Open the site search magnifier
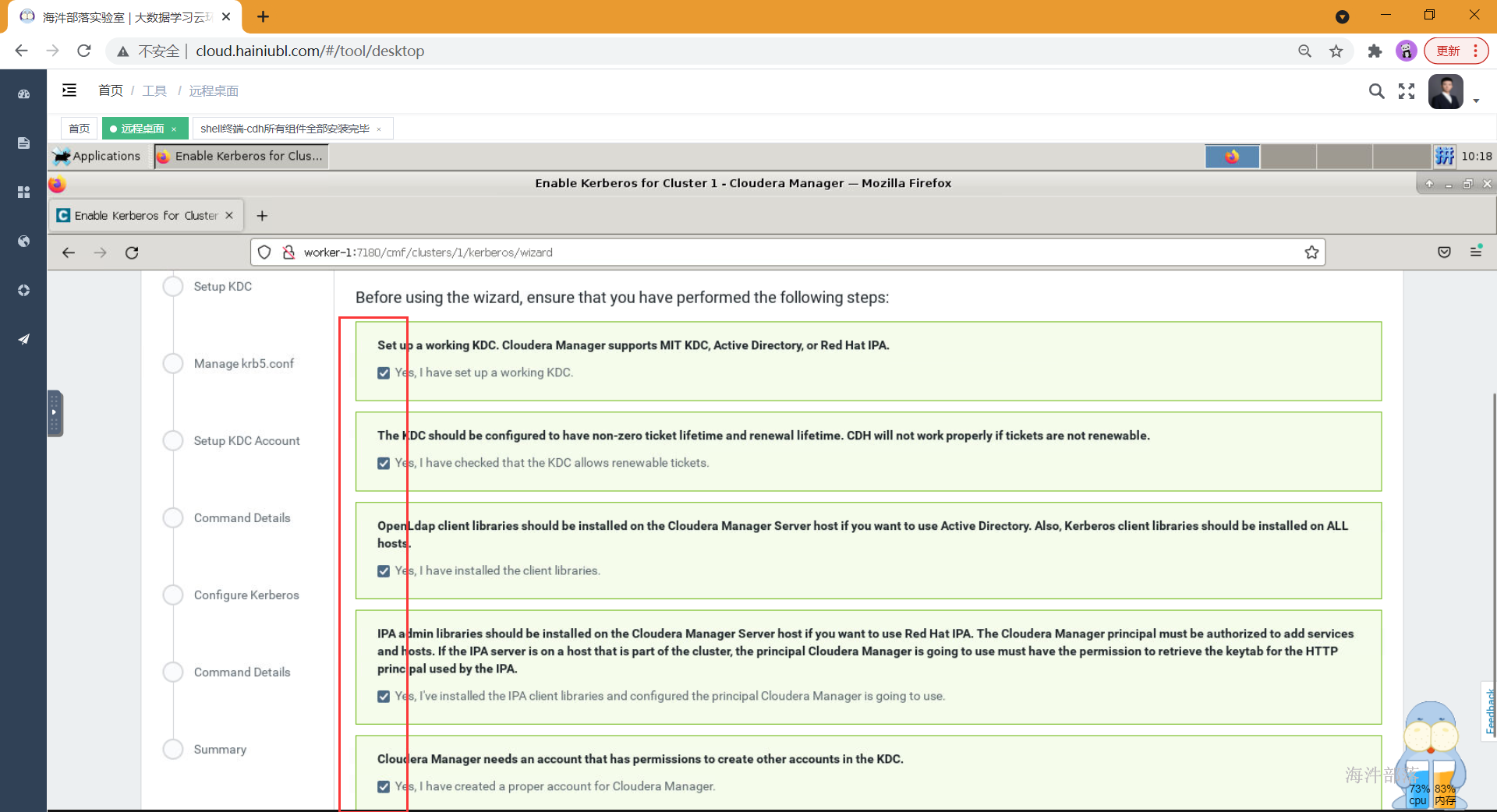The height and width of the screenshot is (812, 1497). click(1377, 91)
